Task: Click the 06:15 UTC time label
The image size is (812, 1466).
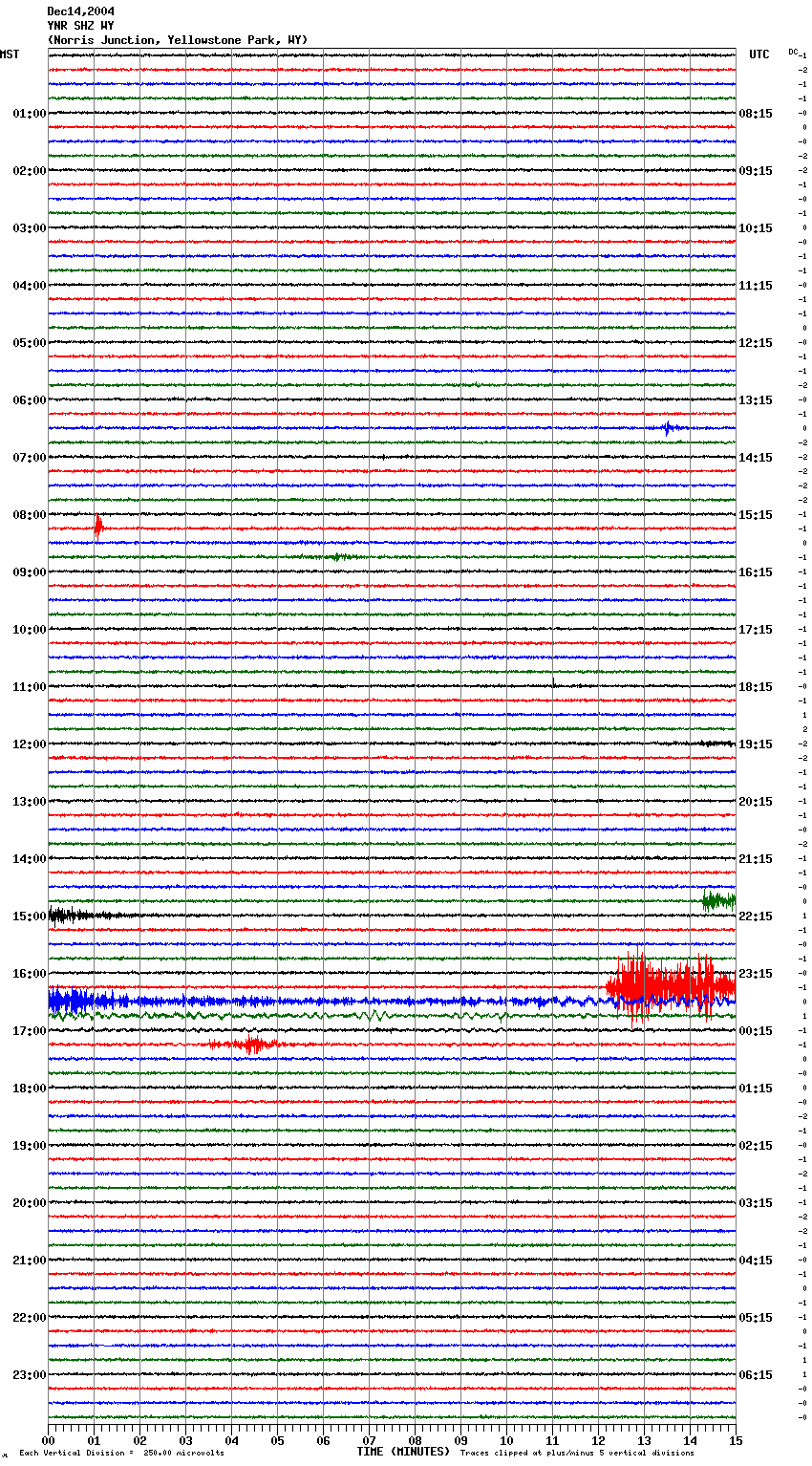Action: [x=756, y=1375]
